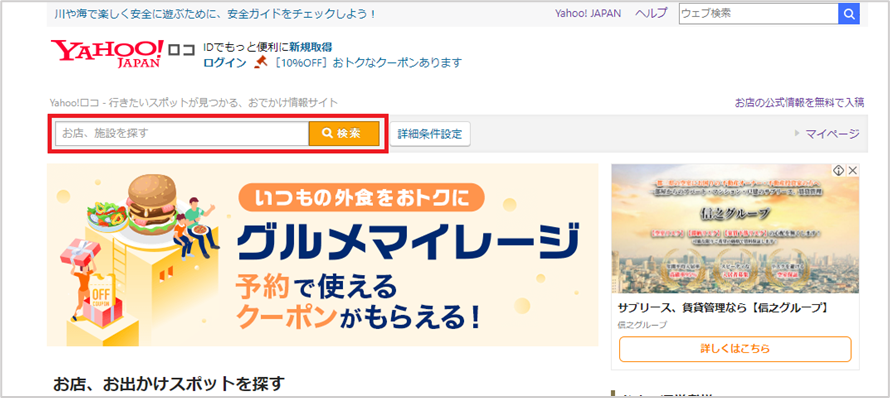This screenshot has width=890, height=398.
Task: Click お店の公式情報を無料で入稿 link
Action: 800,102
